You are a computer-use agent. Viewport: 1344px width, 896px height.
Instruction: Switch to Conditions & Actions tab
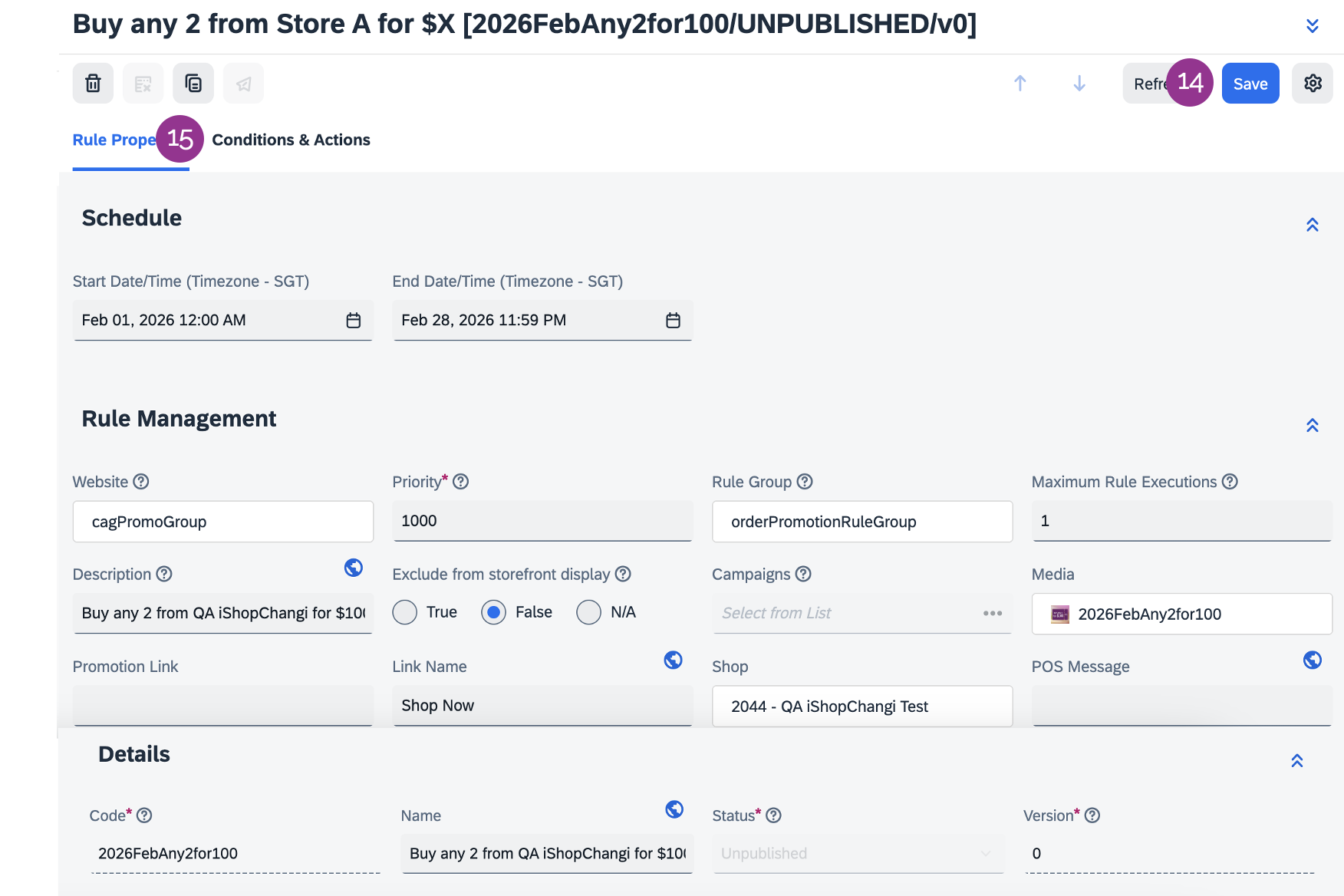click(x=291, y=140)
